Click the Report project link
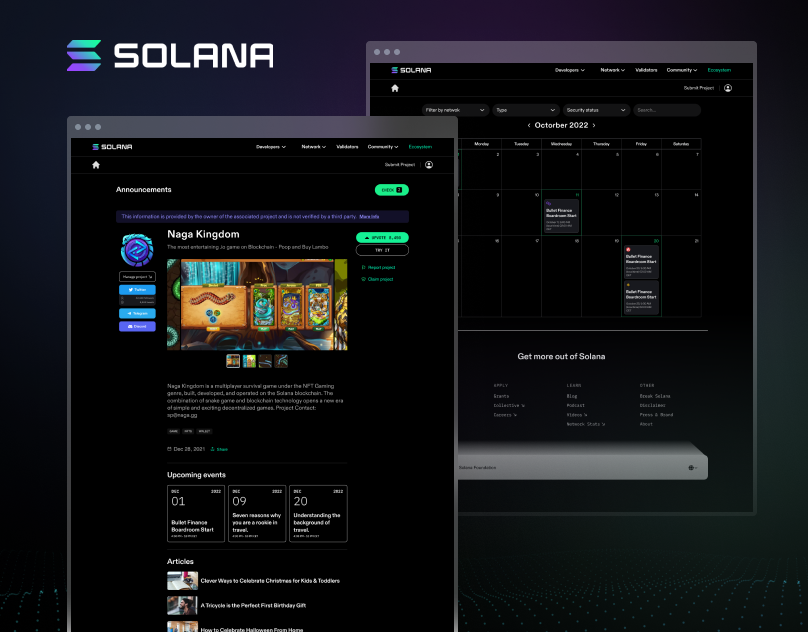 point(378,268)
